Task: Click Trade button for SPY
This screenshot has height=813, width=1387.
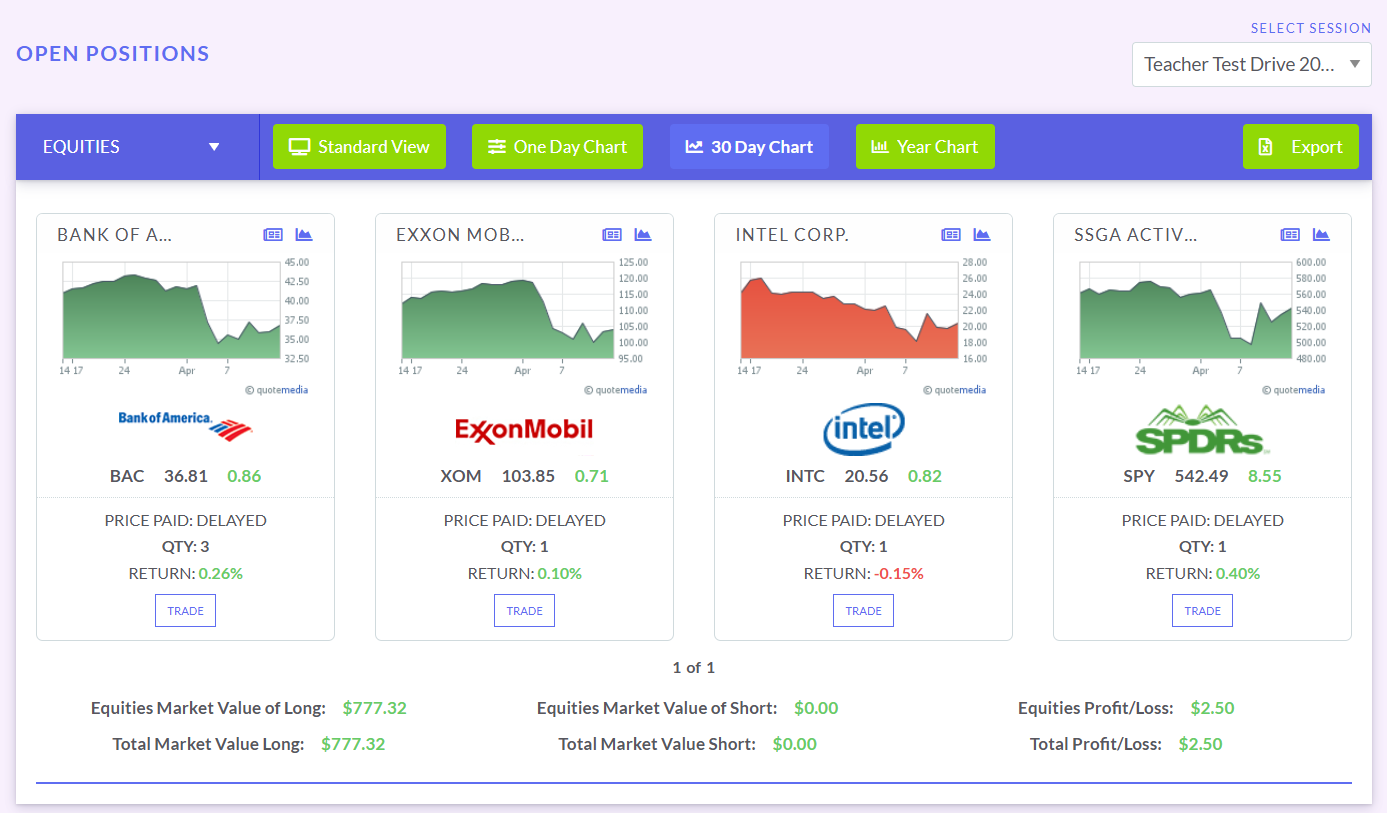Action: tap(1203, 611)
